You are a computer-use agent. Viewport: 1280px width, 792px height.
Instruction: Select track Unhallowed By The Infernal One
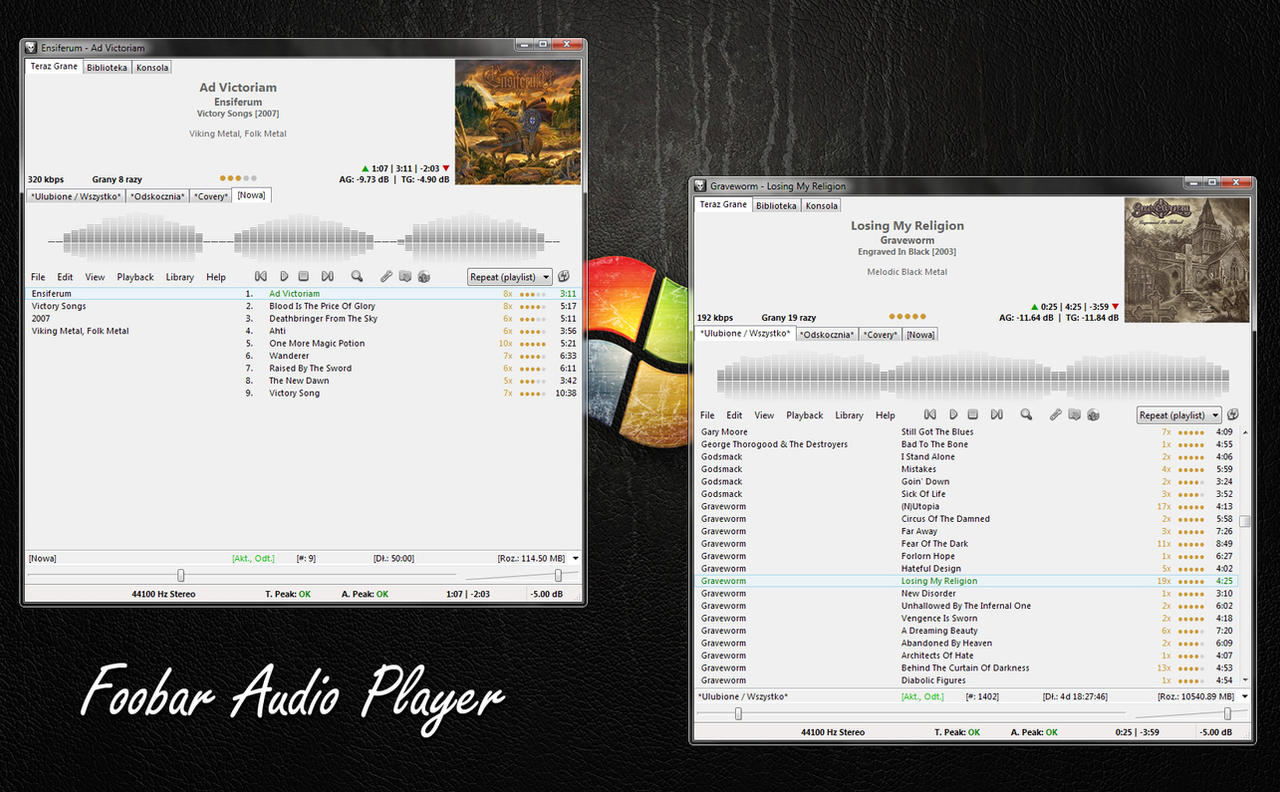click(x=967, y=606)
